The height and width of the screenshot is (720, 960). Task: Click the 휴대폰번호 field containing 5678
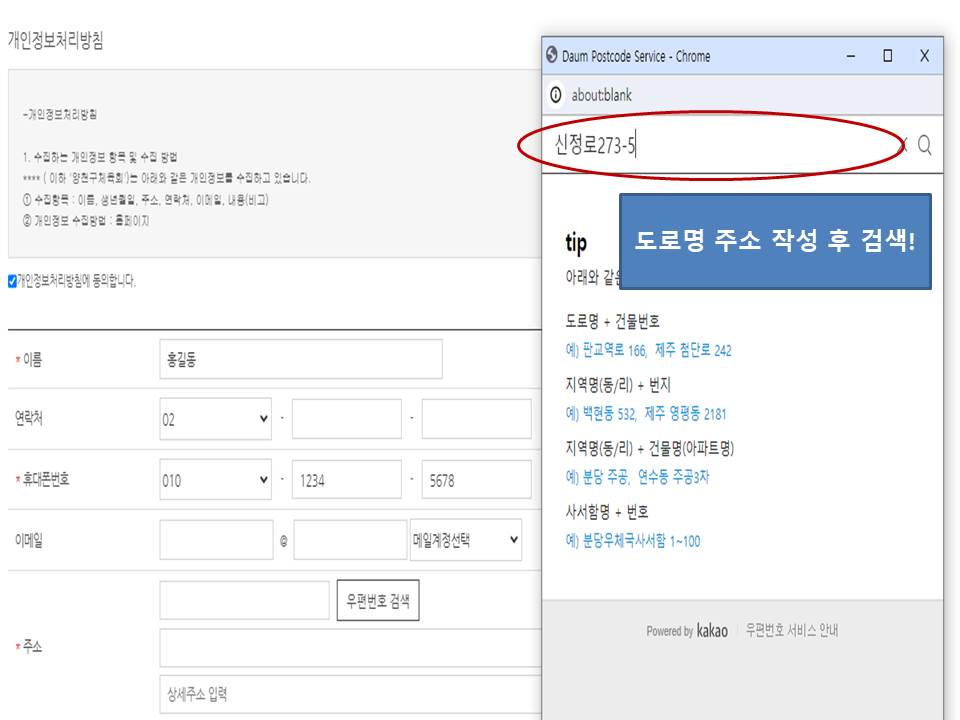click(476, 479)
